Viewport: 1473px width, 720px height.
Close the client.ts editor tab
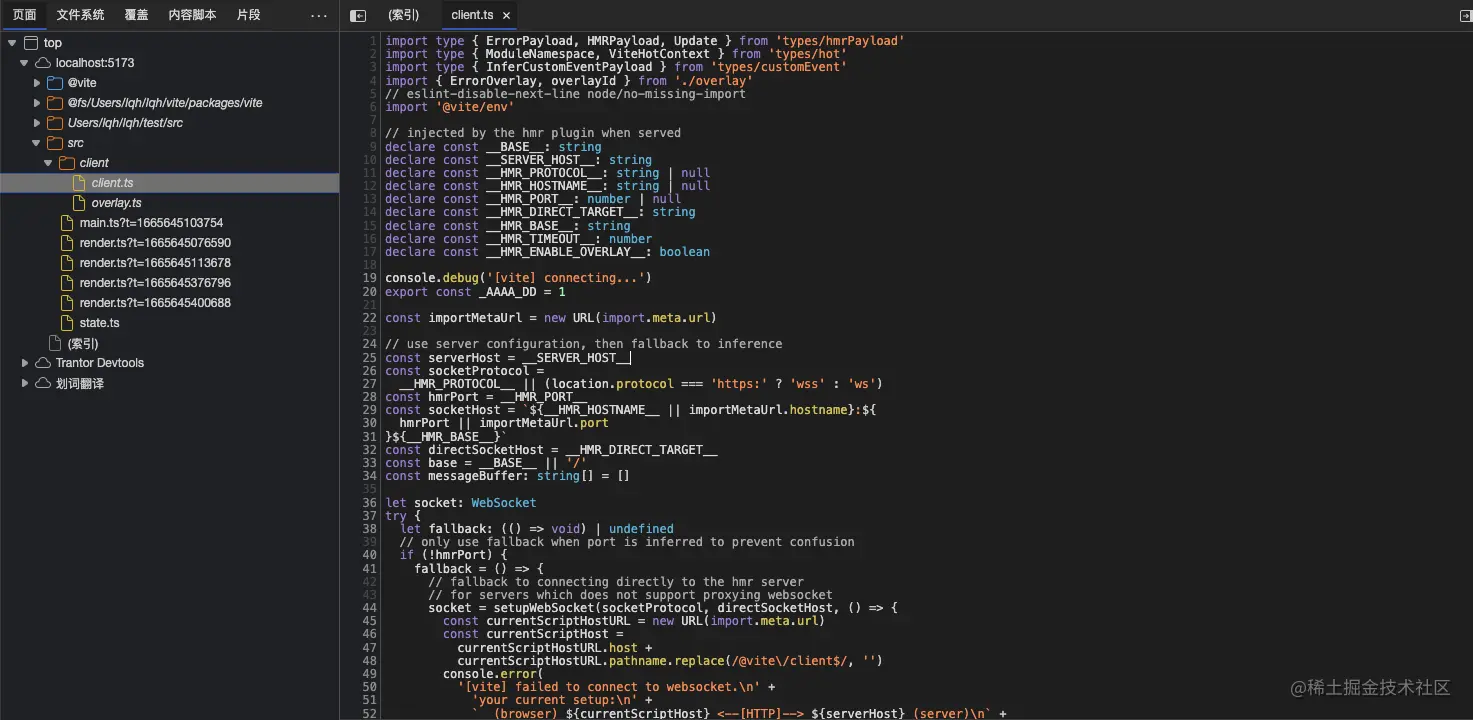click(506, 16)
